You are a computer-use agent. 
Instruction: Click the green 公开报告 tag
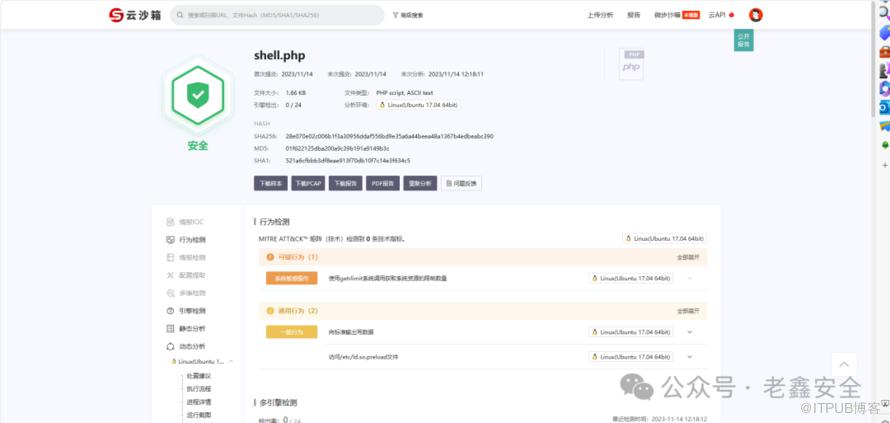point(744,40)
